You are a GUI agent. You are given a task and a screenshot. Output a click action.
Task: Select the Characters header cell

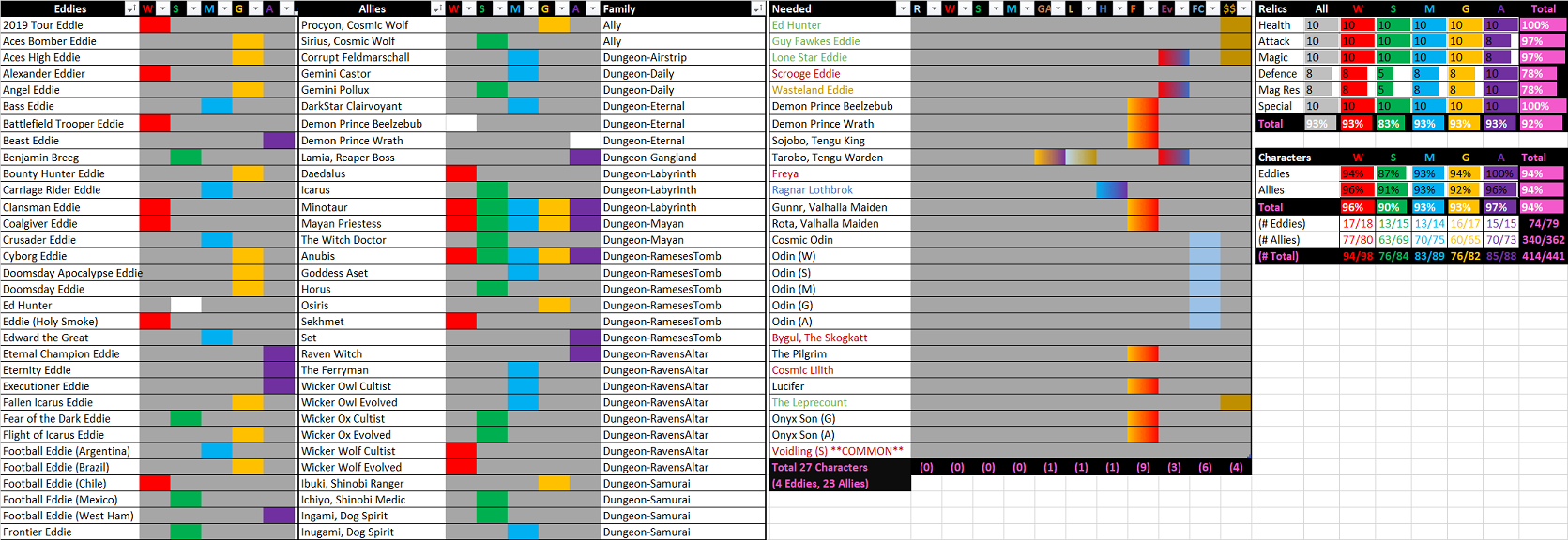point(1285,157)
